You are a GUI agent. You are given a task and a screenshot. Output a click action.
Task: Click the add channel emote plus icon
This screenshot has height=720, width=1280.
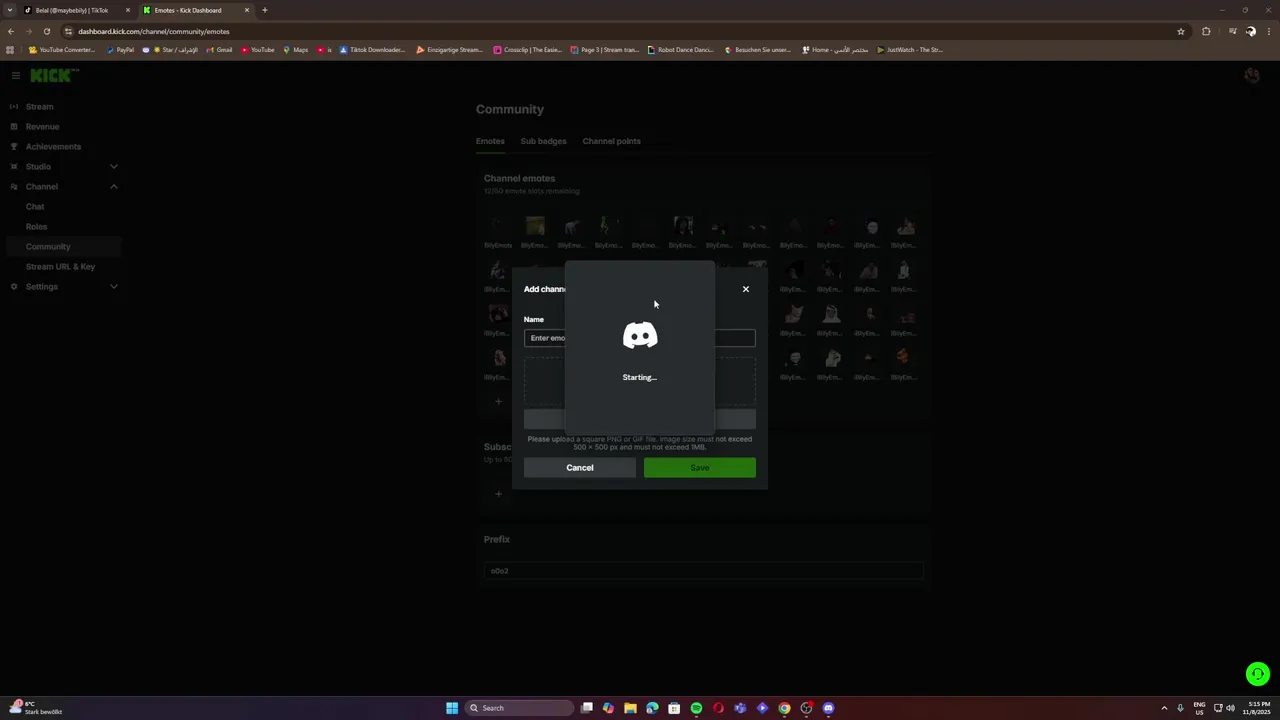coord(498,402)
